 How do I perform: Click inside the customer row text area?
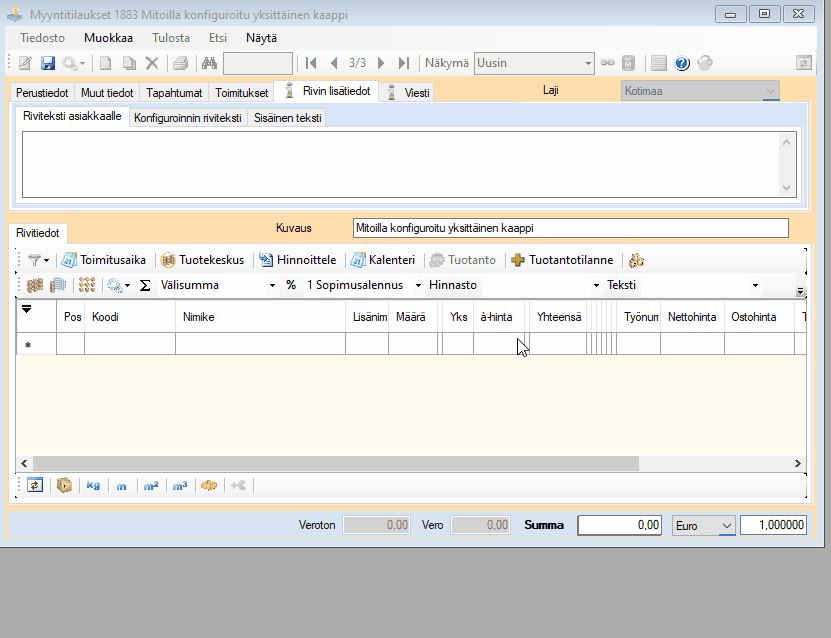409,165
